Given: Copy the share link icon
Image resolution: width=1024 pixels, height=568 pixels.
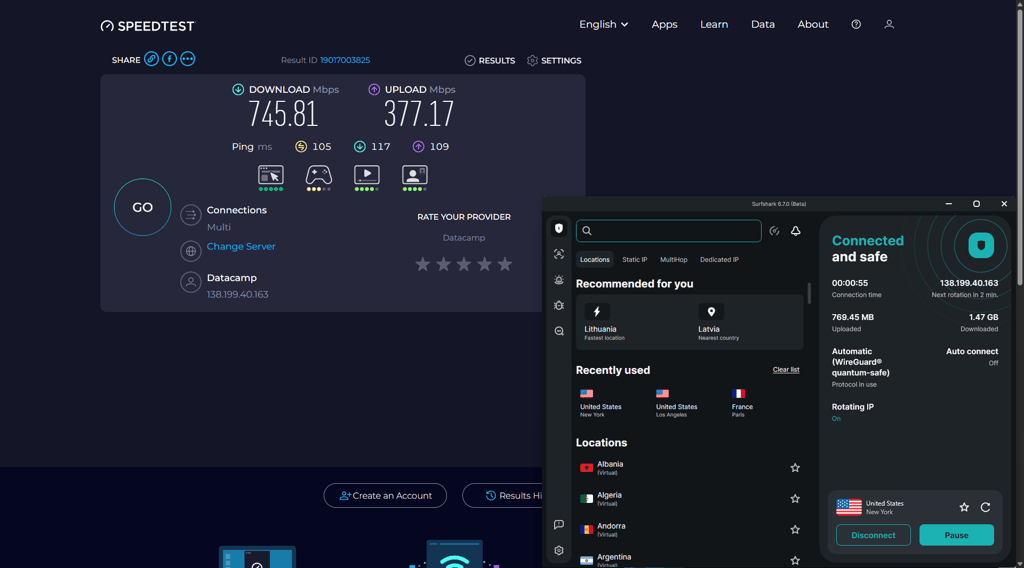Looking at the screenshot, I should pyautogui.click(x=151, y=59).
